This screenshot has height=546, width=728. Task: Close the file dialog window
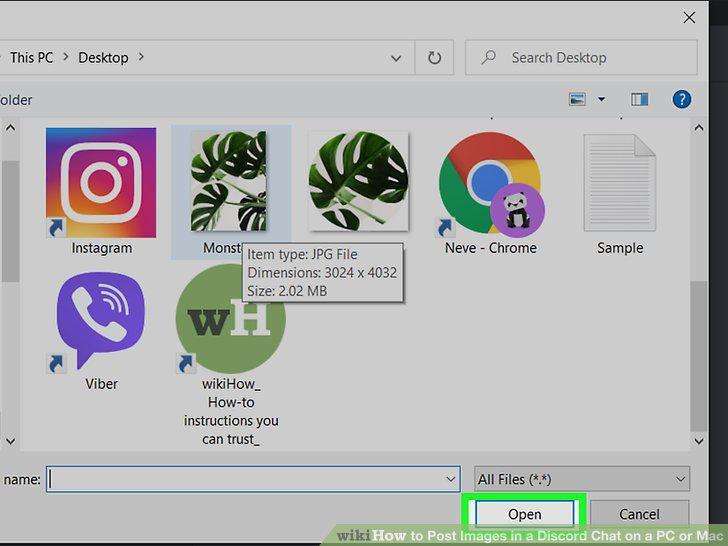(689, 18)
